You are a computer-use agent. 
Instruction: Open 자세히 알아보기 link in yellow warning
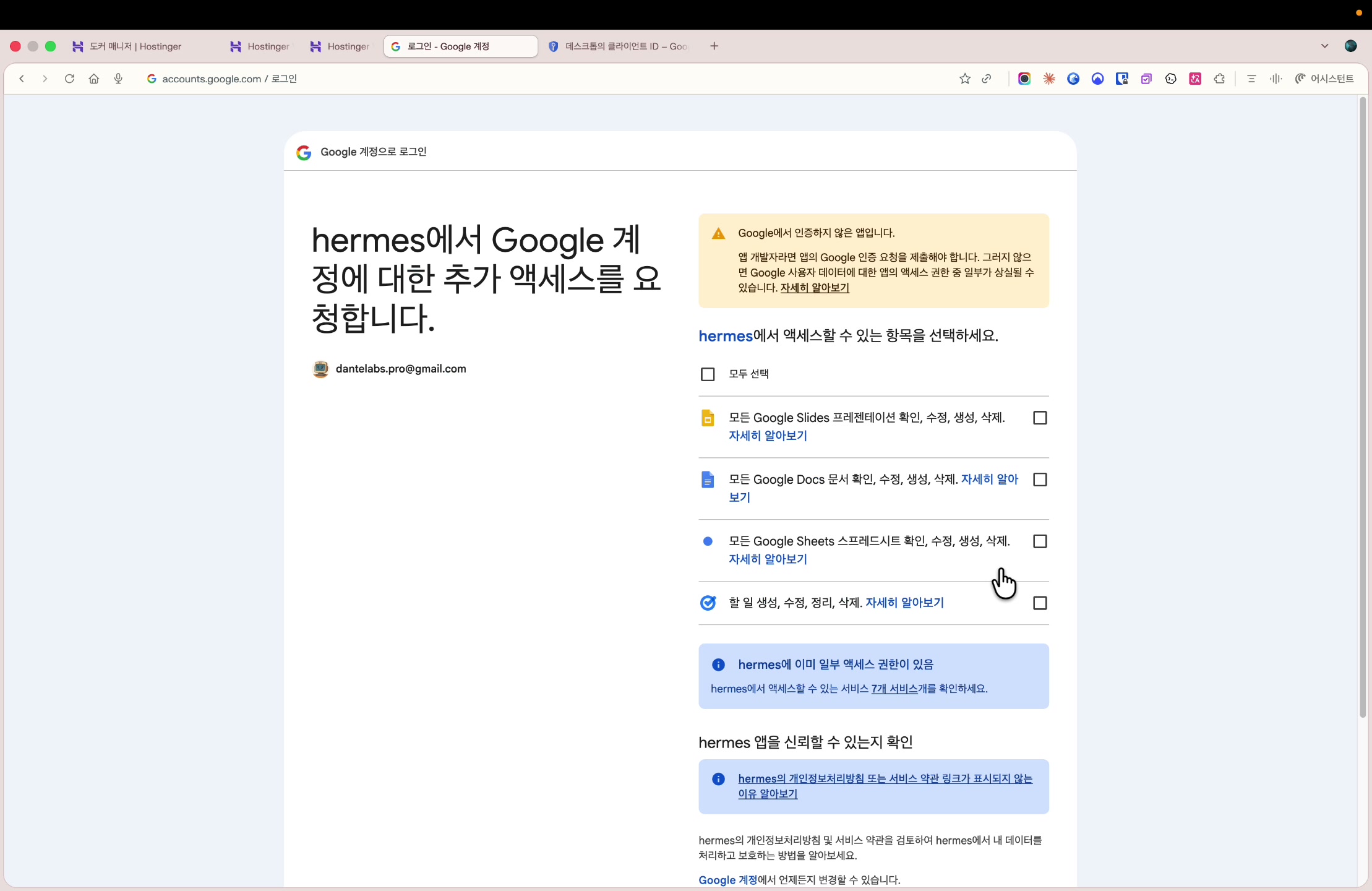click(x=815, y=288)
